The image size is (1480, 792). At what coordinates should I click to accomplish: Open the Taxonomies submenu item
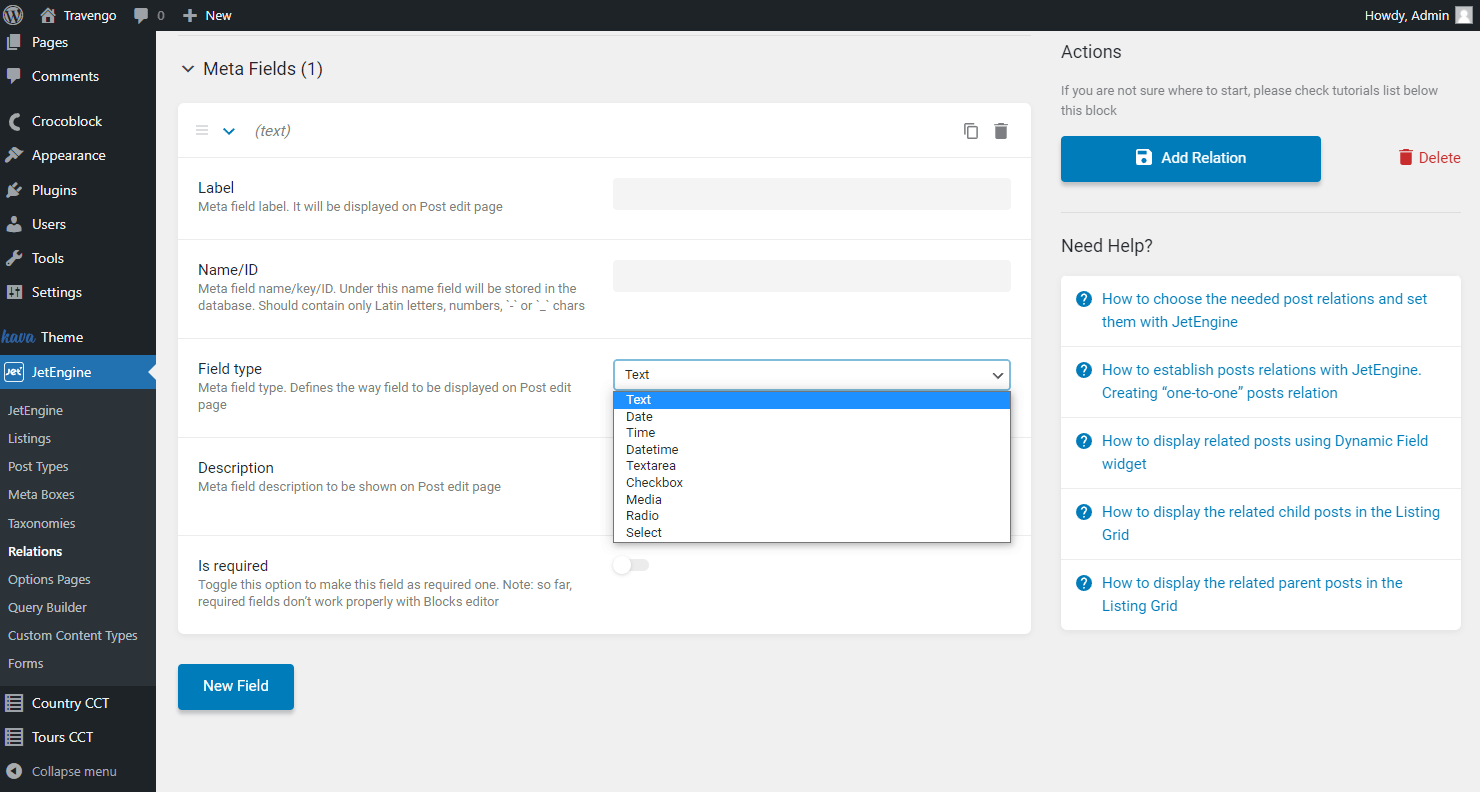(x=41, y=523)
